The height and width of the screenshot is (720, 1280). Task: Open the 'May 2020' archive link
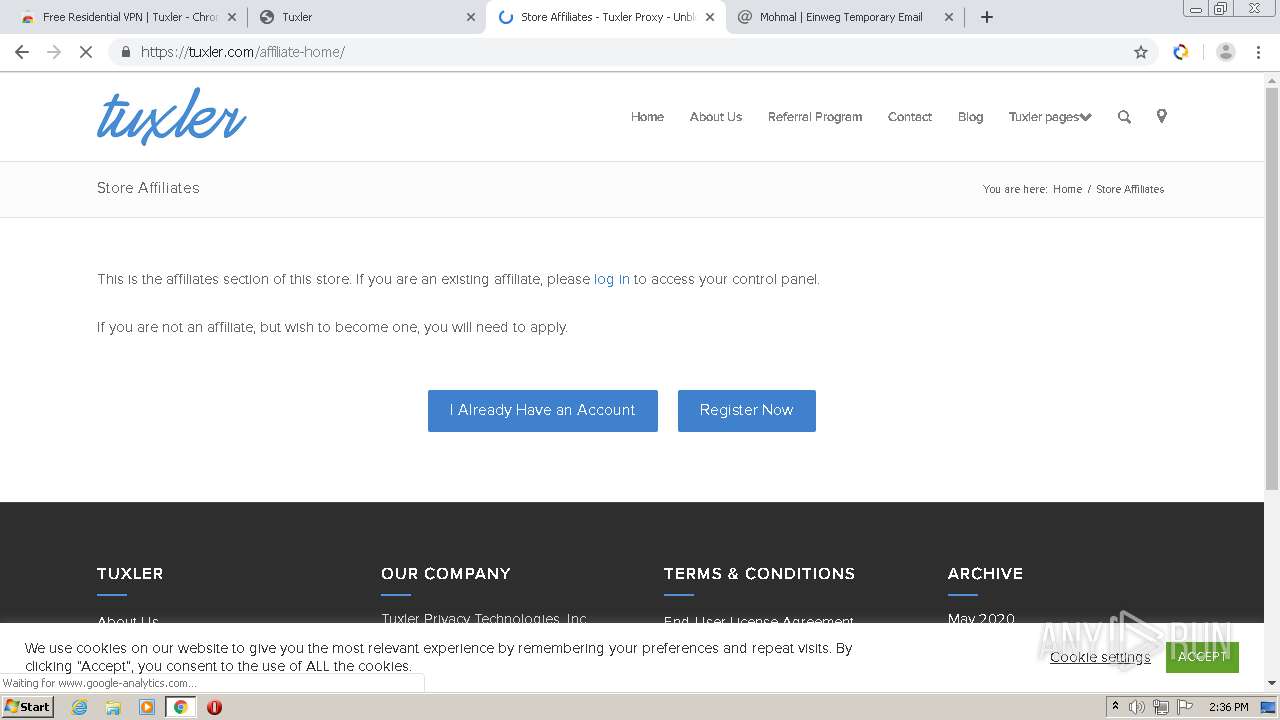coord(981,619)
